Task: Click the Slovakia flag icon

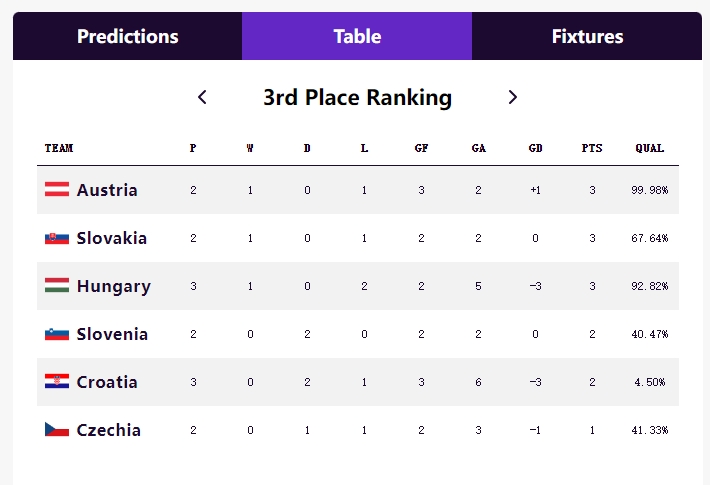Action: (x=57, y=238)
